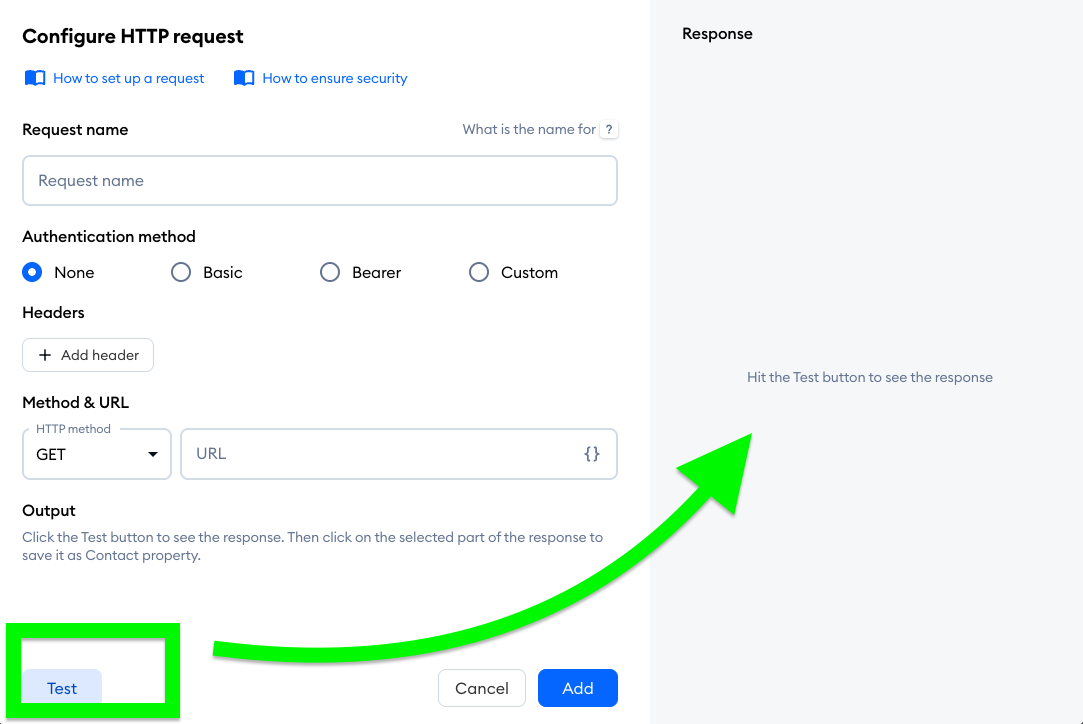Select the None authentication radio button
Image resolution: width=1083 pixels, height=724 pixels.
click(32, 272)
